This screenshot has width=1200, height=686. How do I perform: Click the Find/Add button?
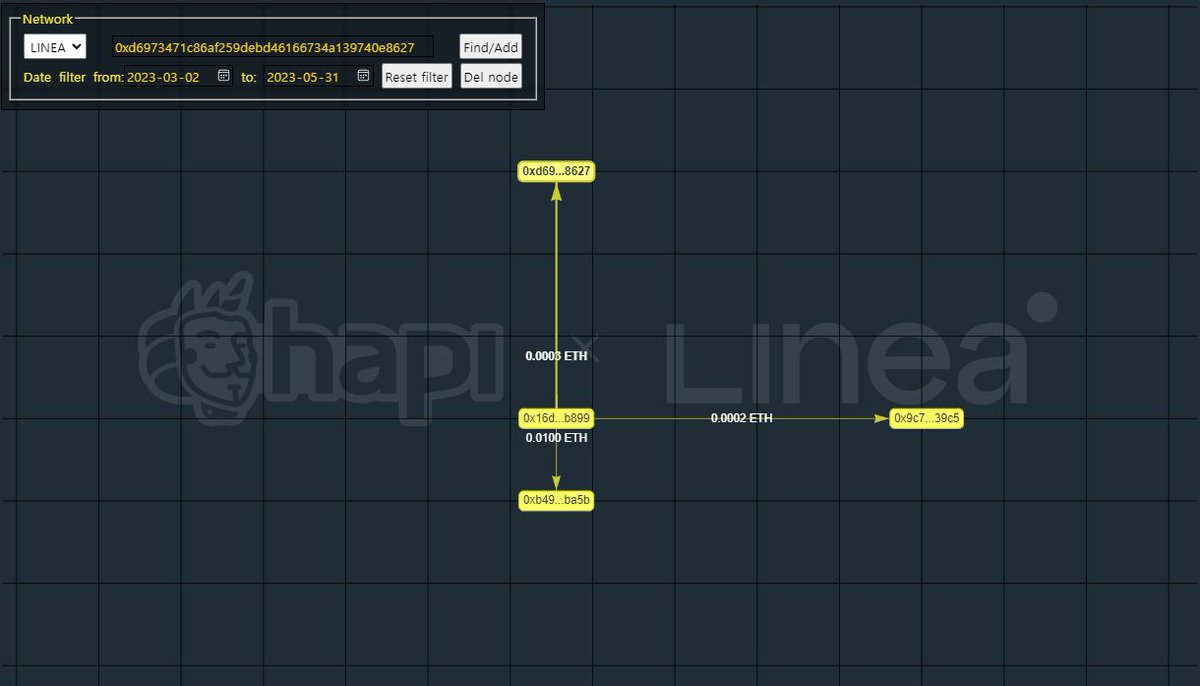pyautogui.click(x=491, y=47)
